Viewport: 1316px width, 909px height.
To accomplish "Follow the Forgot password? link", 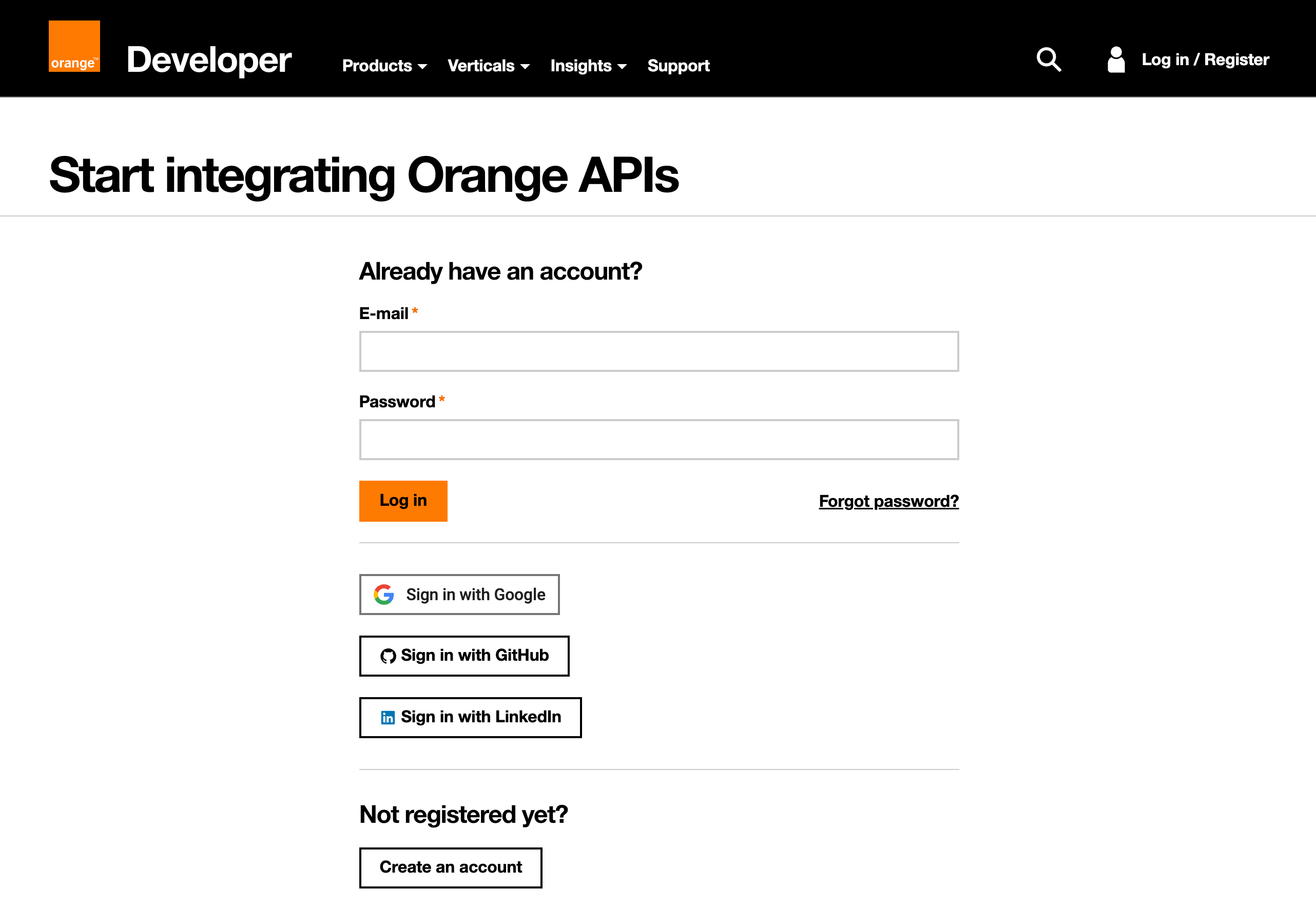I will (x=888, y=501).
